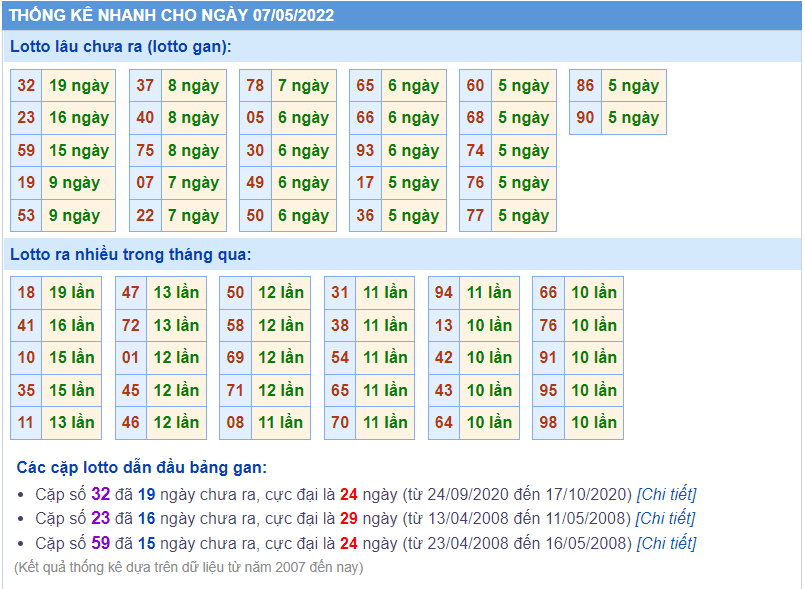Select number 37 with 8 ngày

pos(145,85)
